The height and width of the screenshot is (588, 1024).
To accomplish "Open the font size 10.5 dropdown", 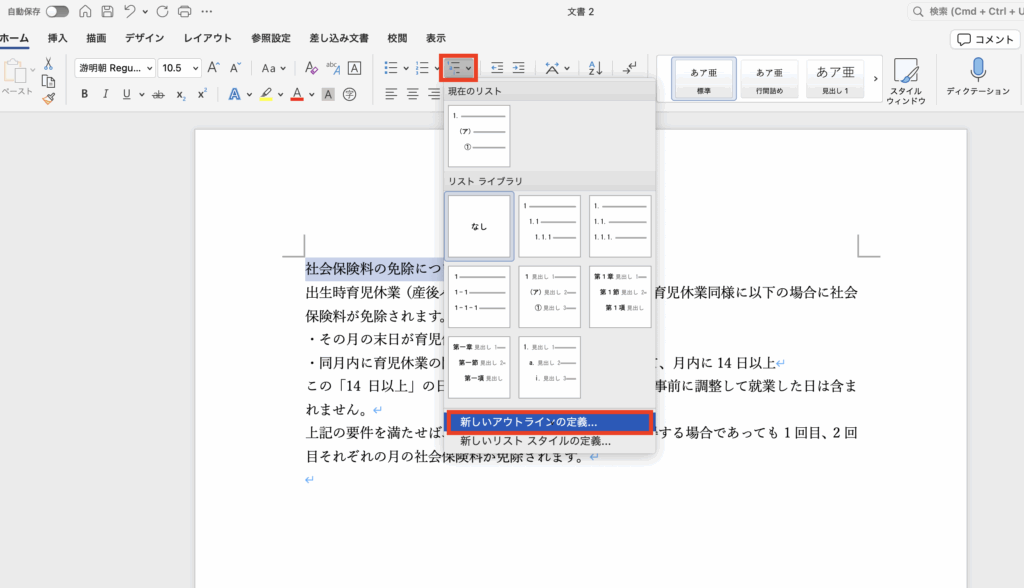I will (180, 68).
